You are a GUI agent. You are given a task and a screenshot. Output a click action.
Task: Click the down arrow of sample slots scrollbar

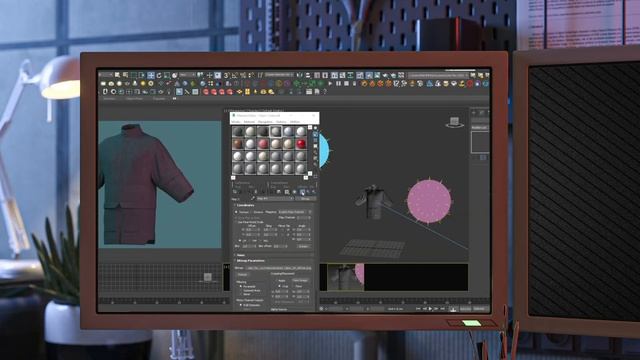point(310,173)
